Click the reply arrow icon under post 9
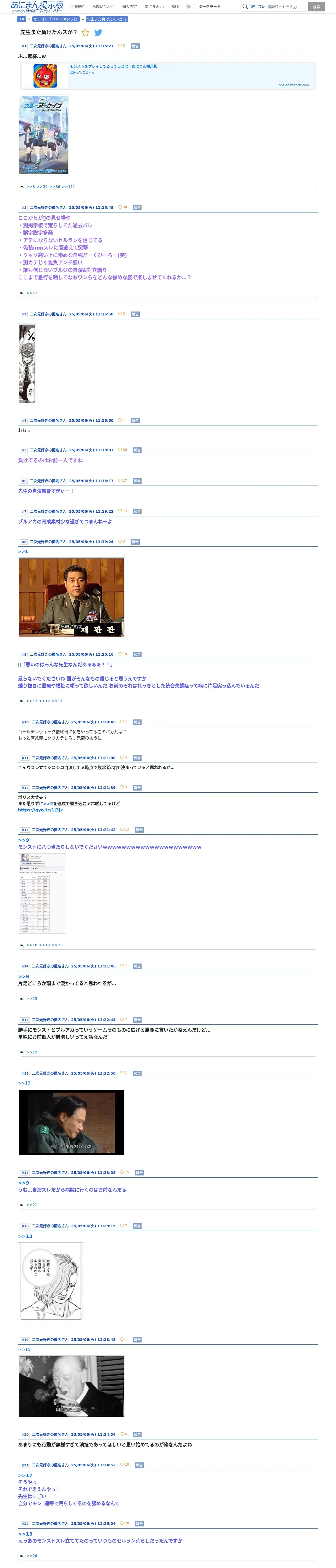The image size is (336, 1568). 22,701
